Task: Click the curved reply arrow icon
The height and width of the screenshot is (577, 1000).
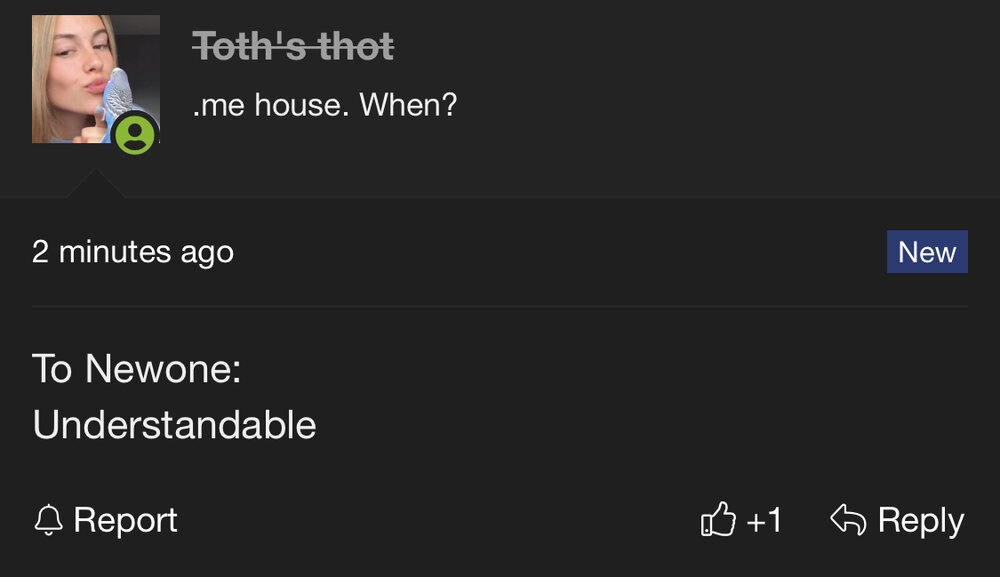Action: tap(848, 519)
